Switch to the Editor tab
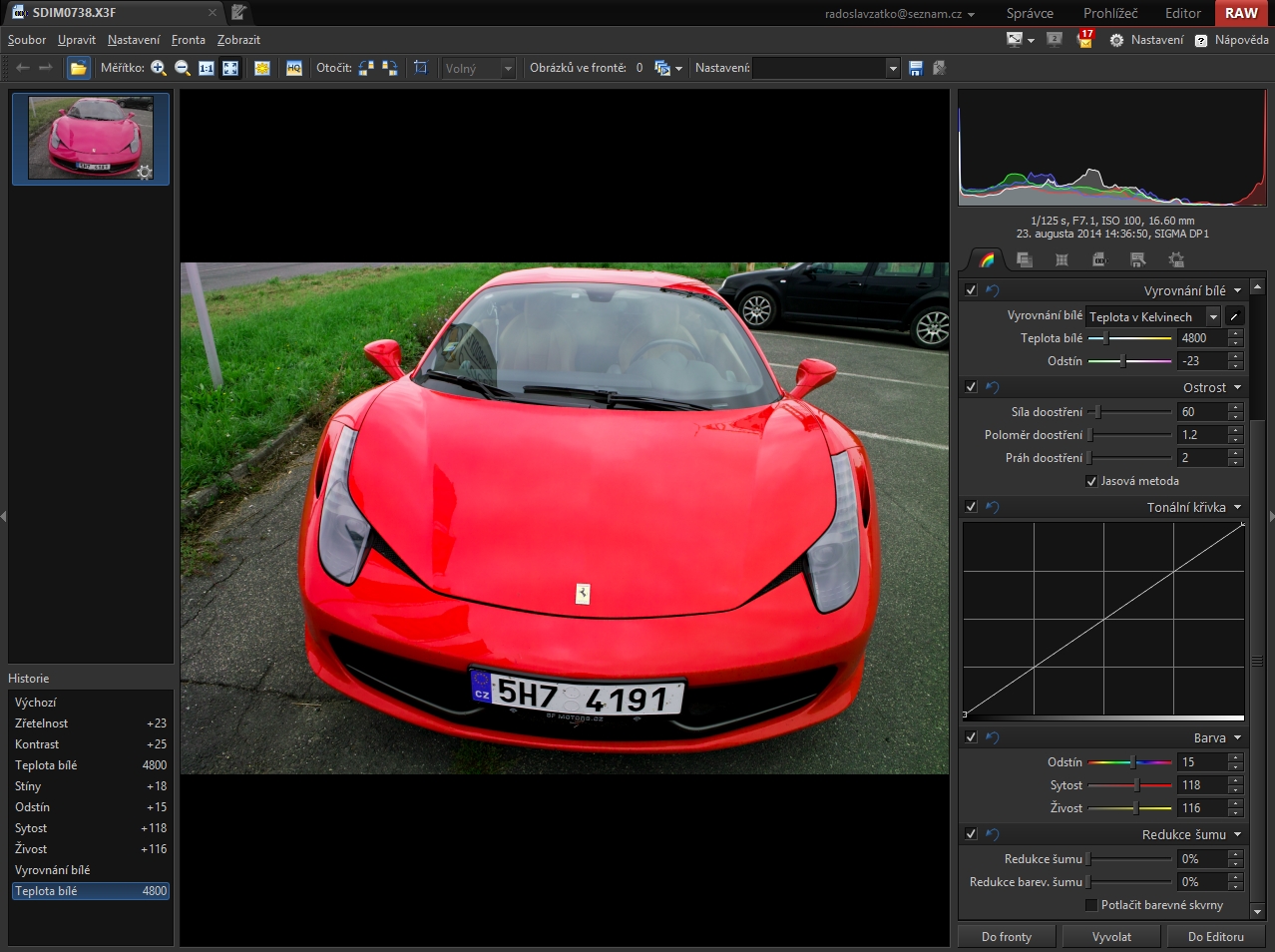 (1182, 13)
